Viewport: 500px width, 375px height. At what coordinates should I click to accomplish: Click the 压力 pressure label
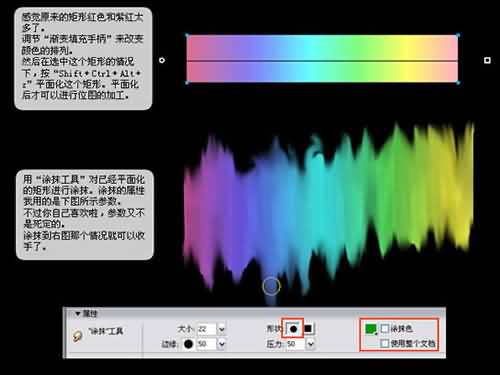pyautogui.click(x=274, y=344)
